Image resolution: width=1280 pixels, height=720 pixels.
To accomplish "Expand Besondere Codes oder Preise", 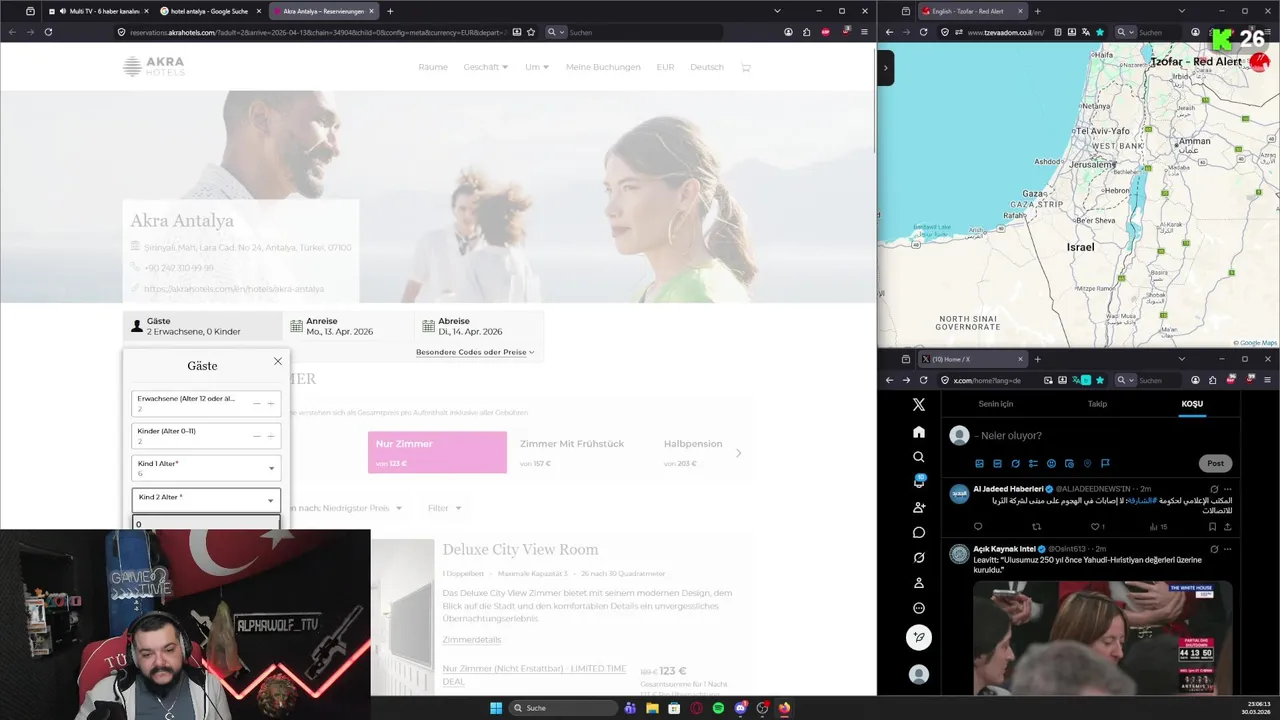I will pos(475,352).
